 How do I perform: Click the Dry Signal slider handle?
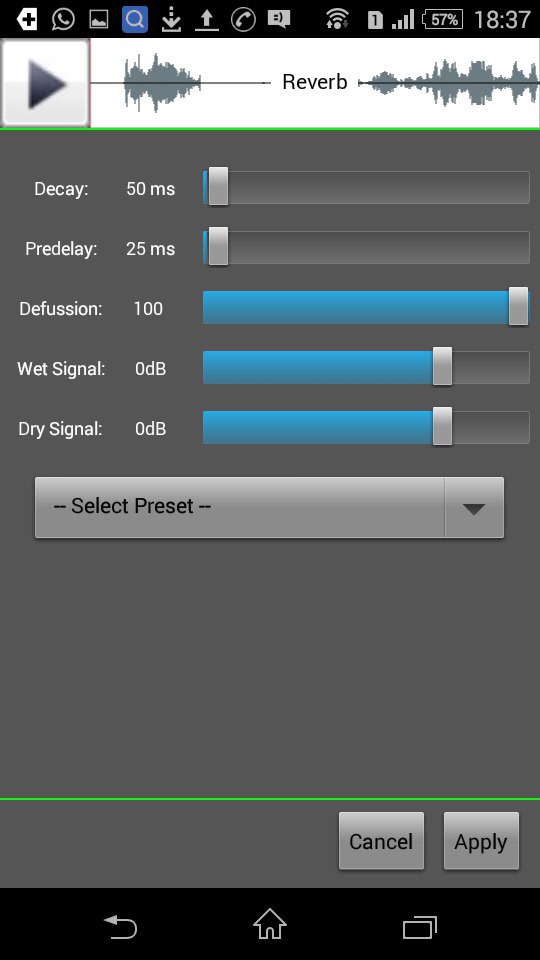coord(442,426)
